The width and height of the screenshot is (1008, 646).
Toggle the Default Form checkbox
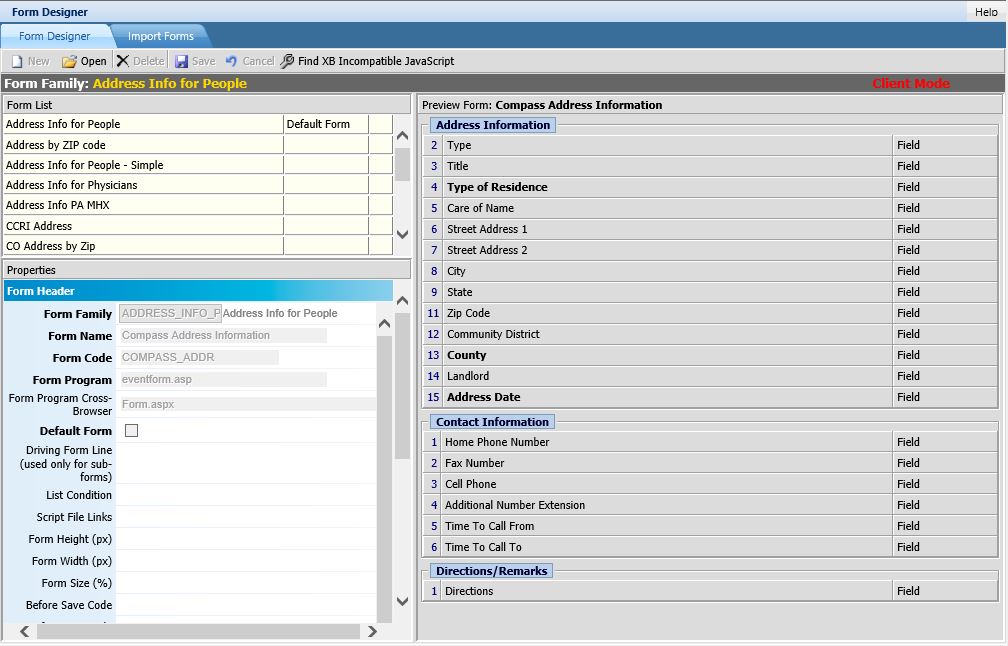point(131,431)
